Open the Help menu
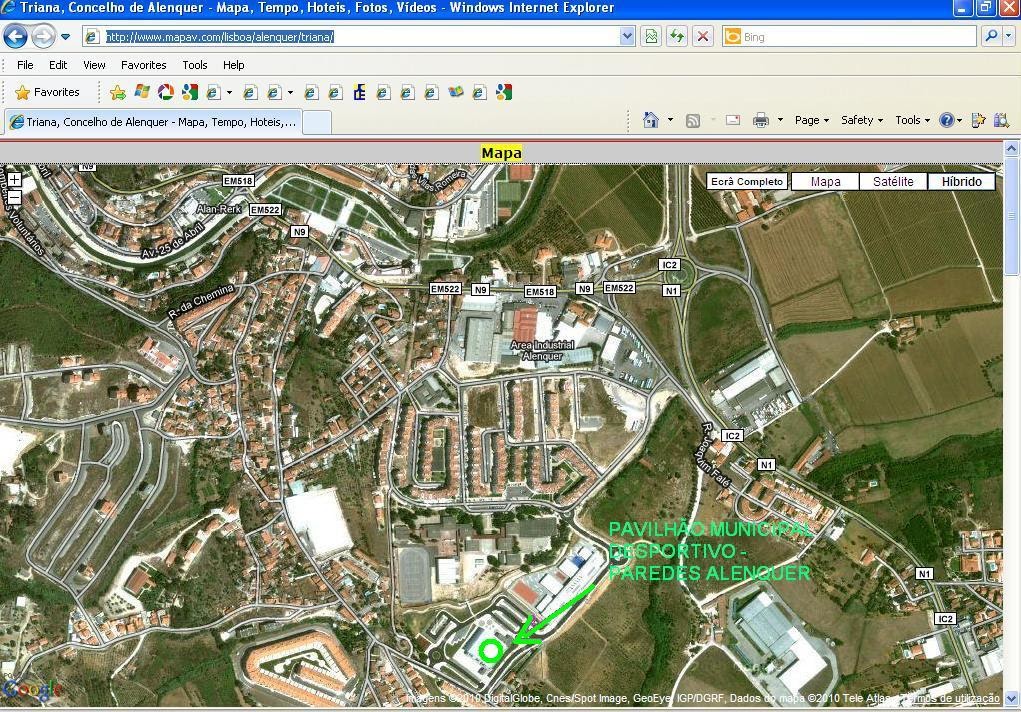Screen dimensions: 1021x712 pos(234,65)
